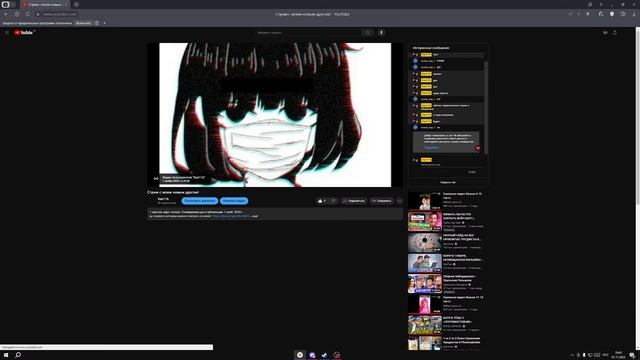Like the stream with the thumbs-up button
Viewport: 640px width, 360px height.
322,201
